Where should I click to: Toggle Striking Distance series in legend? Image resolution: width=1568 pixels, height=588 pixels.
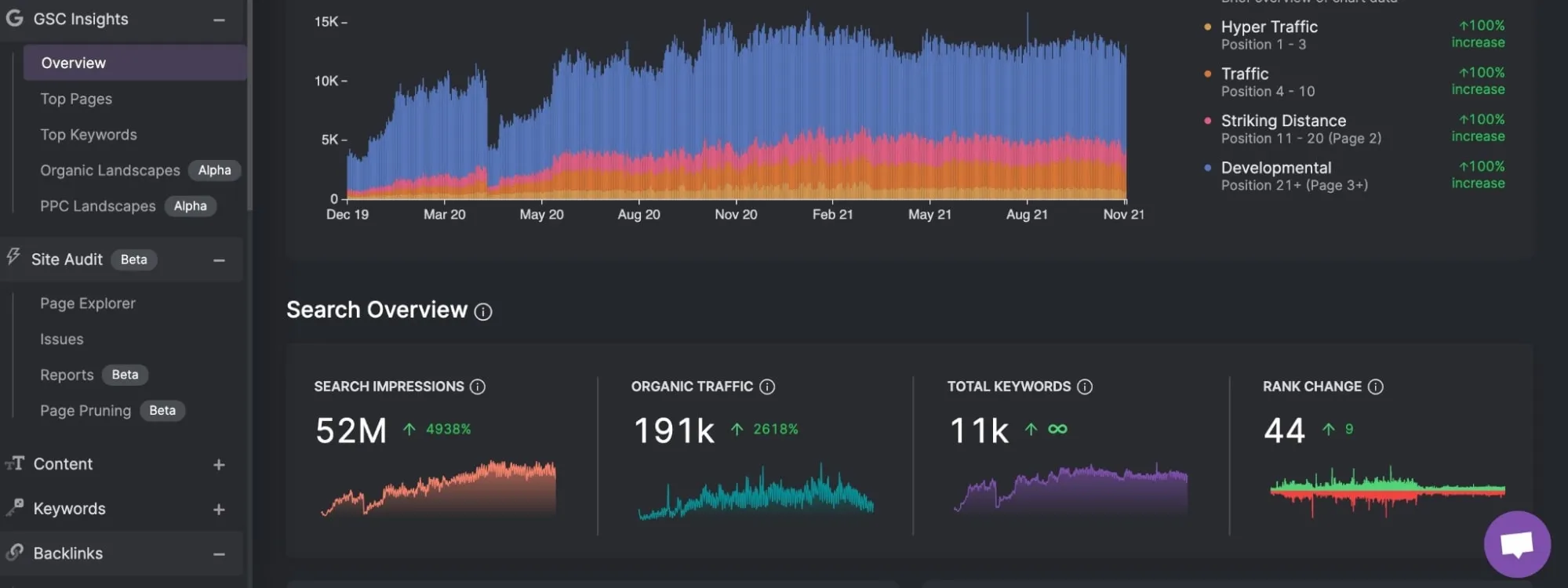(x=1282, y=121)
